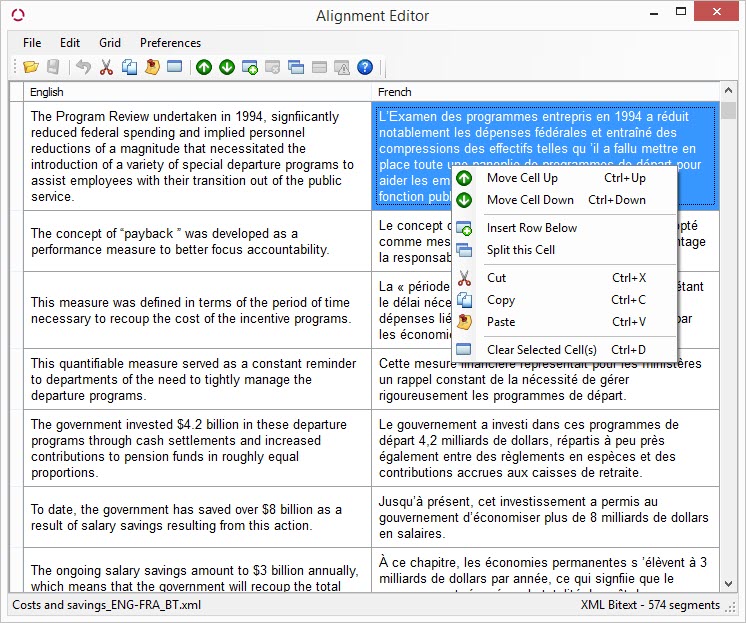Click toolbar green Move Cell Down arrow

227,67
